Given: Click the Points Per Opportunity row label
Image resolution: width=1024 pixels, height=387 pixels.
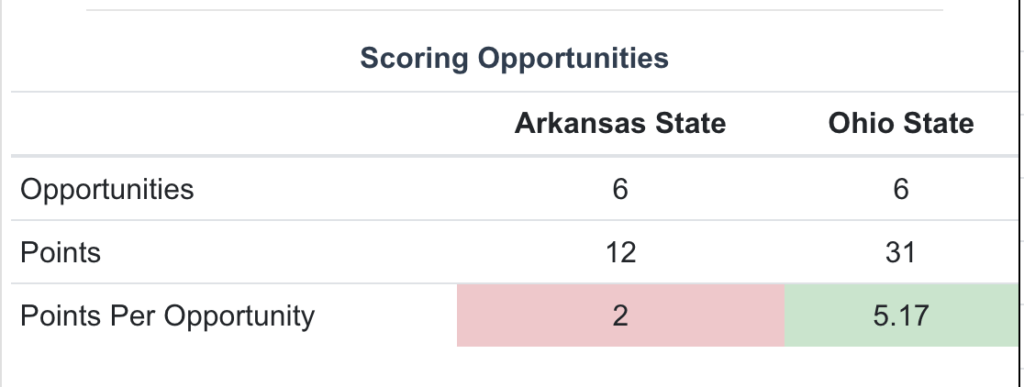Looking at the screenshot, I should 167,316.
